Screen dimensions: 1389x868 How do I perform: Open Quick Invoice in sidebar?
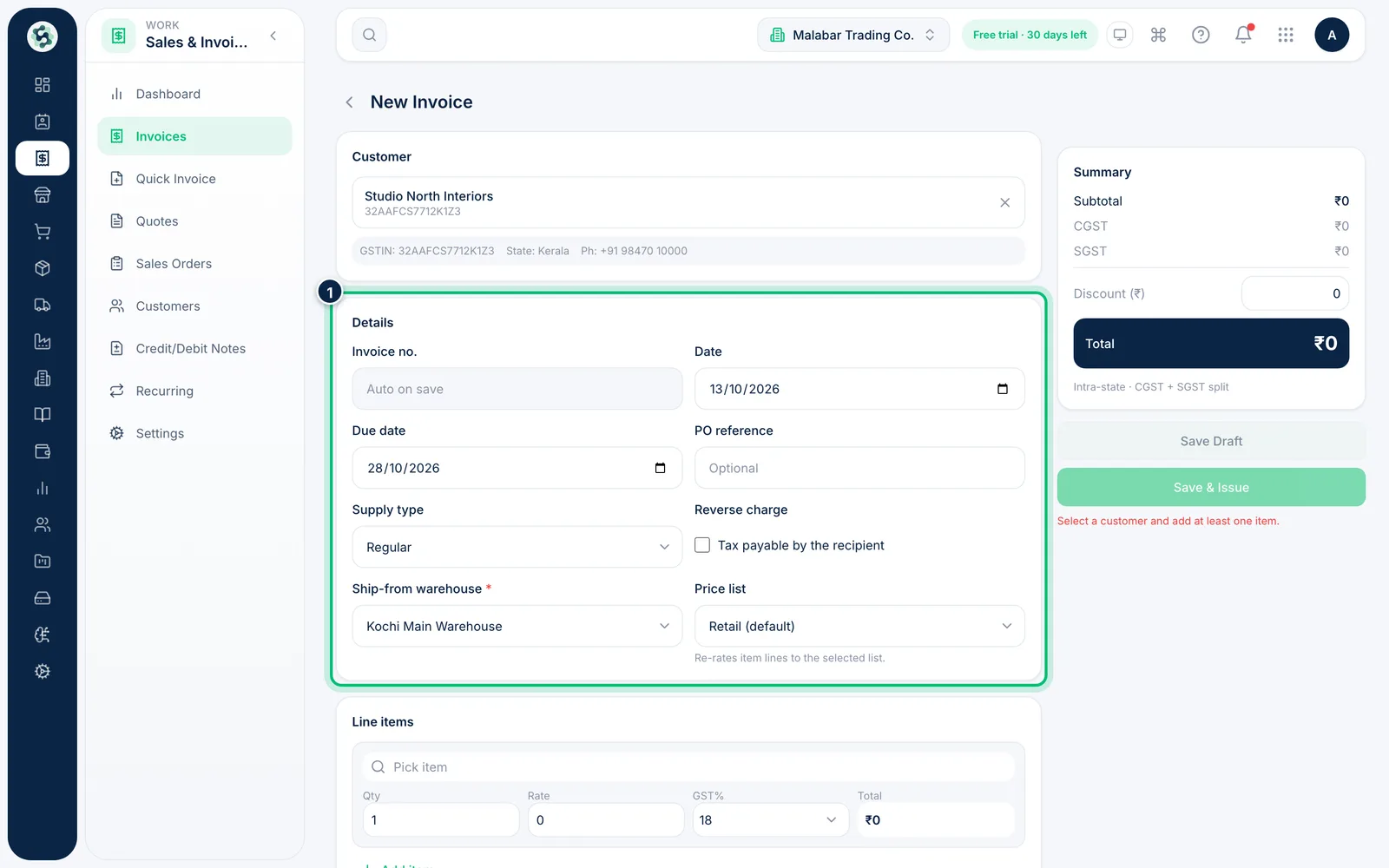[x=194, y=179]
